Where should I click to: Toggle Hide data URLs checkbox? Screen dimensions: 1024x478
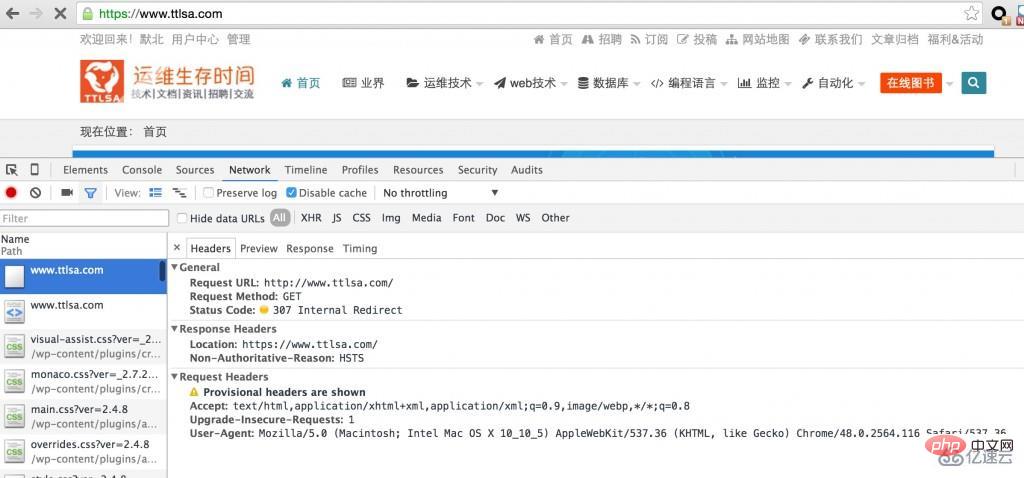[x=182, y=218]
